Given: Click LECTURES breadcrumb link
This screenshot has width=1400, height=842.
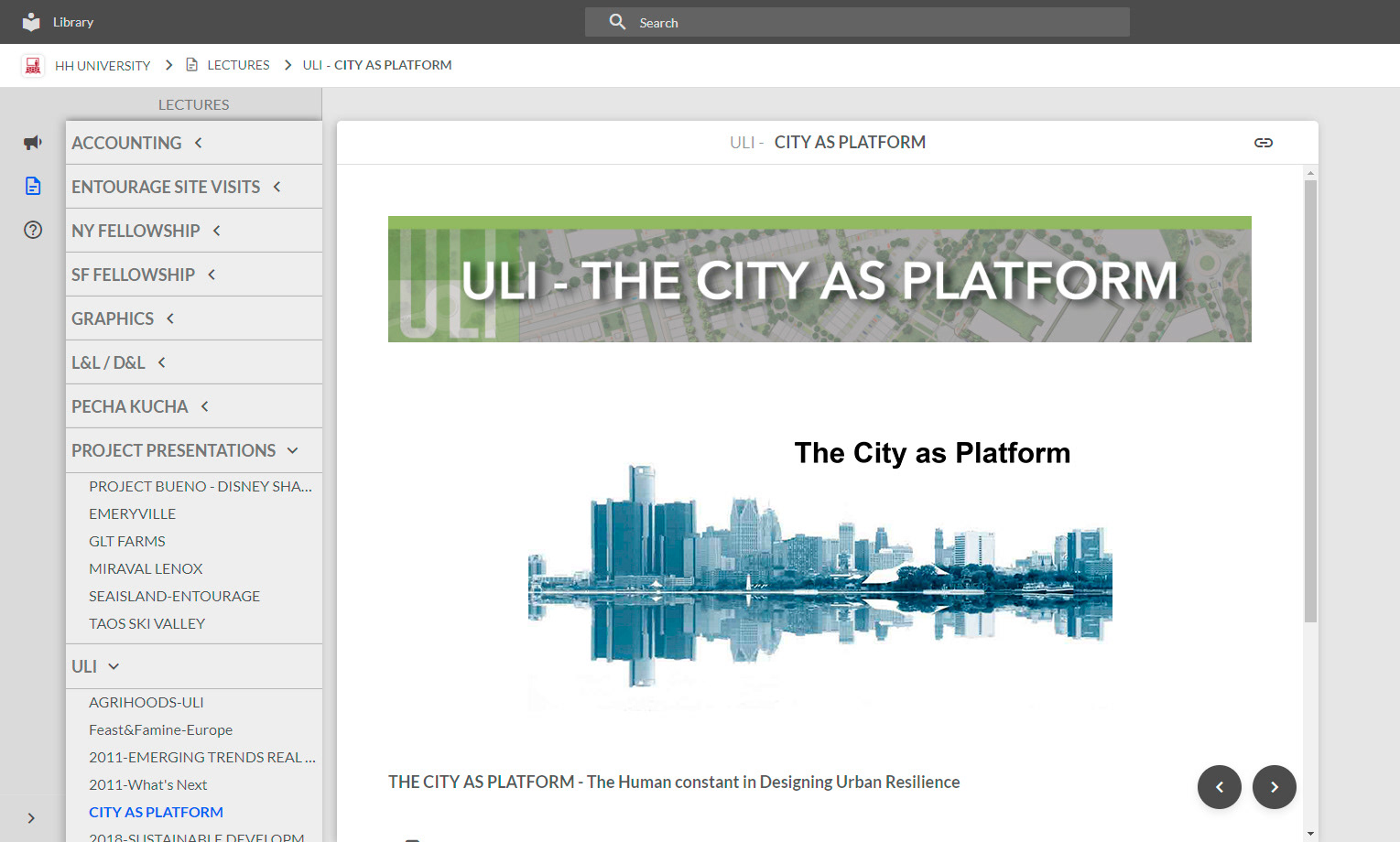Looking at the screenshot, I should tap(238, 65).
